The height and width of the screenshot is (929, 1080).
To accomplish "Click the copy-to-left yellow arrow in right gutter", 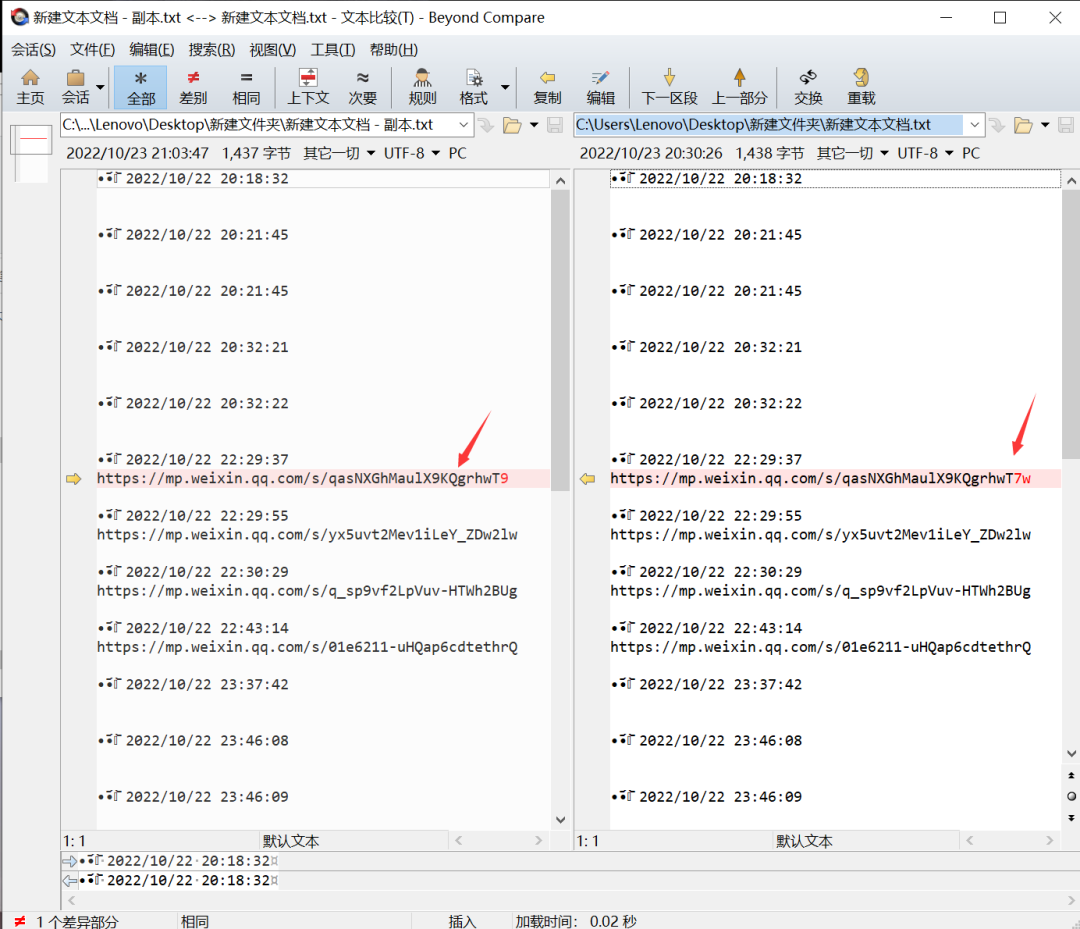I will point(588,479).
